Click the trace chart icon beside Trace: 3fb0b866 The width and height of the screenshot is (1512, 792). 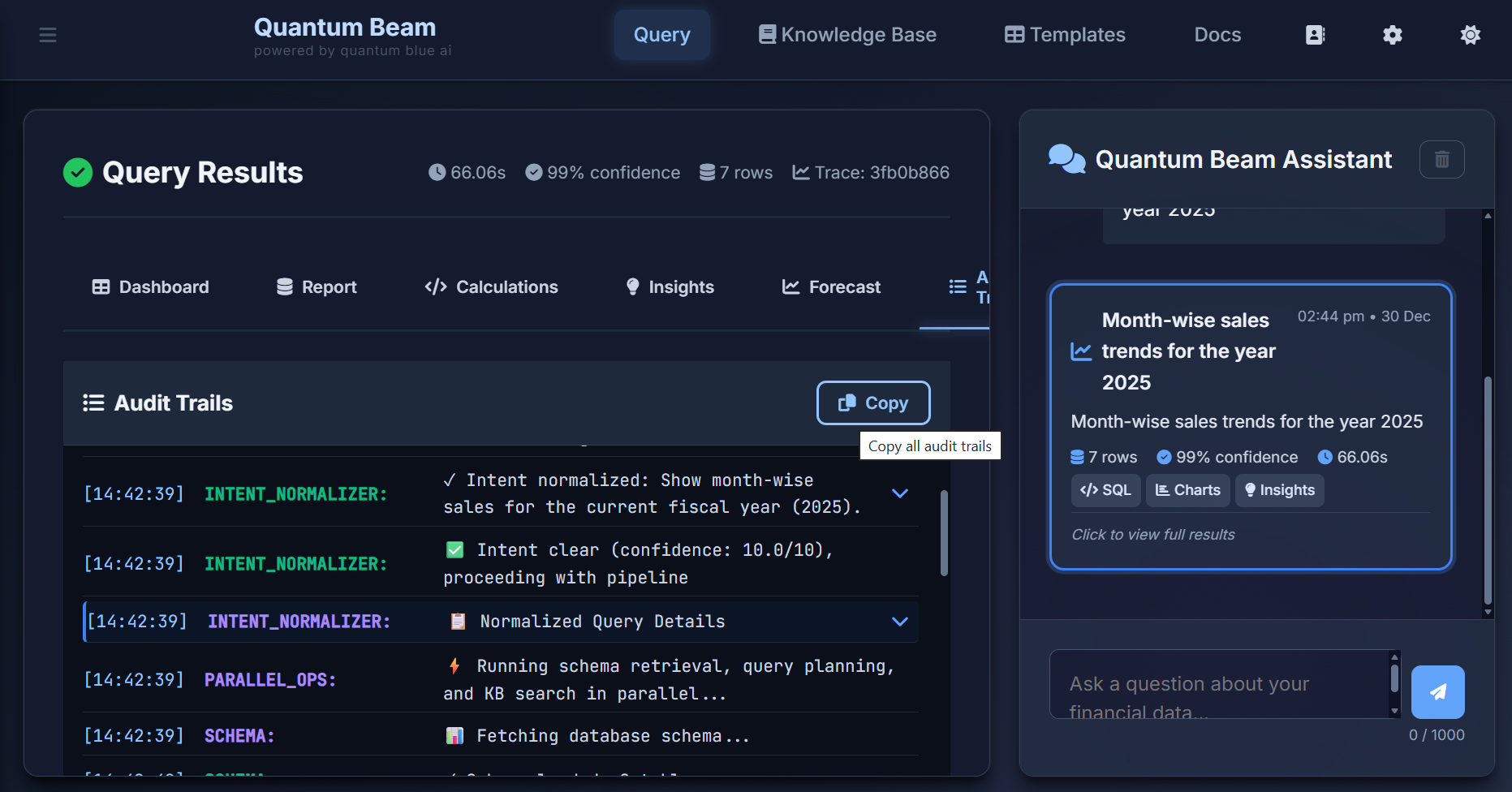pos(801,172)
